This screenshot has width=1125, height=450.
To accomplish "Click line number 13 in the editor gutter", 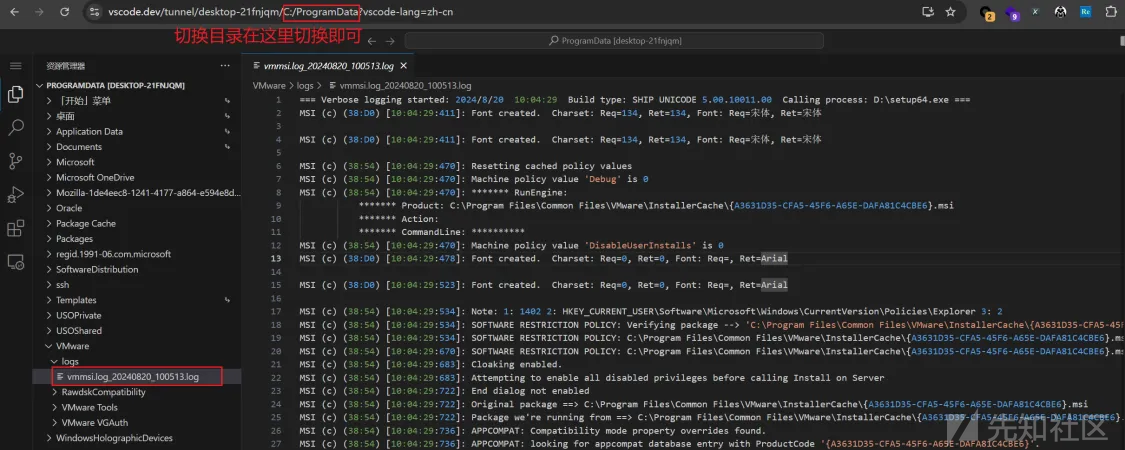I will [276, 258].
